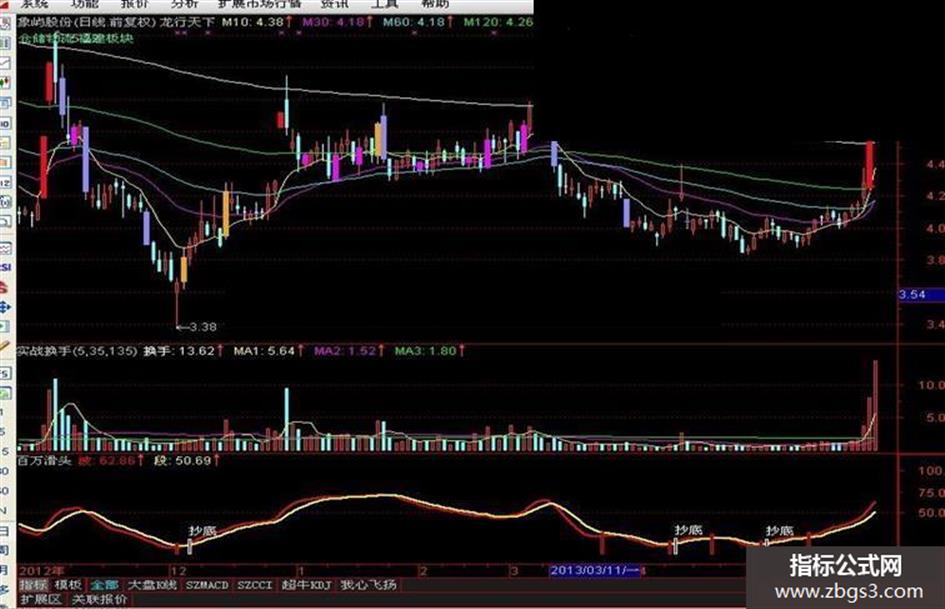Click the 龙行天下 indicator name
Image resolution: width=945 pixels, height=609 pixels.
[187, 22]
